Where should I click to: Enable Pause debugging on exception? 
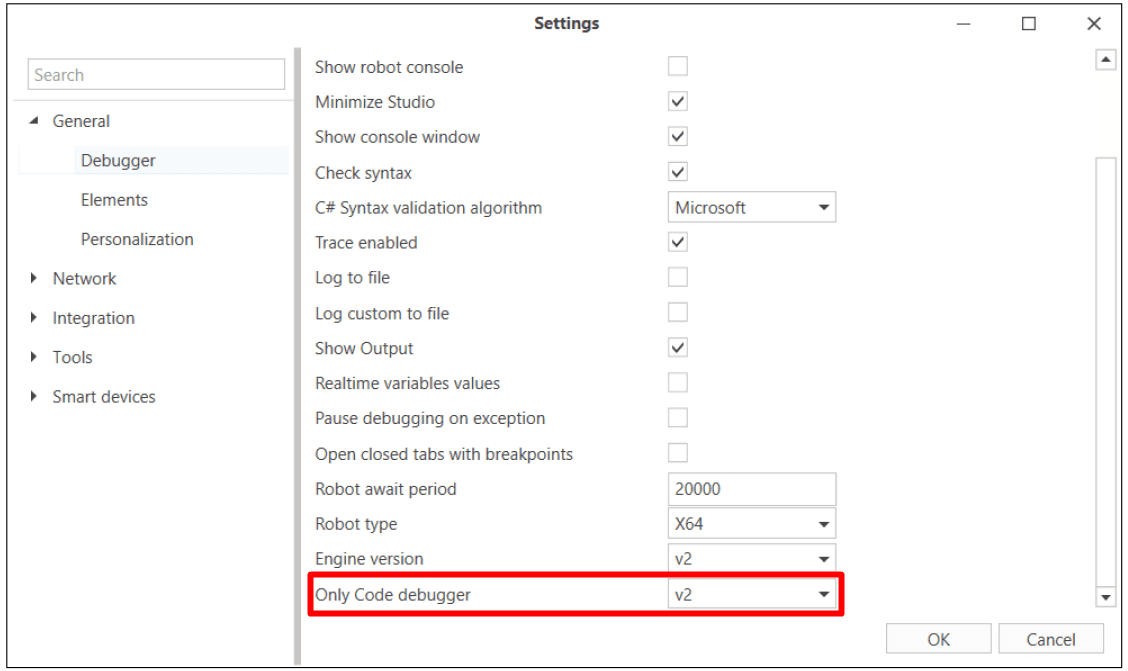tap(678, 418)
